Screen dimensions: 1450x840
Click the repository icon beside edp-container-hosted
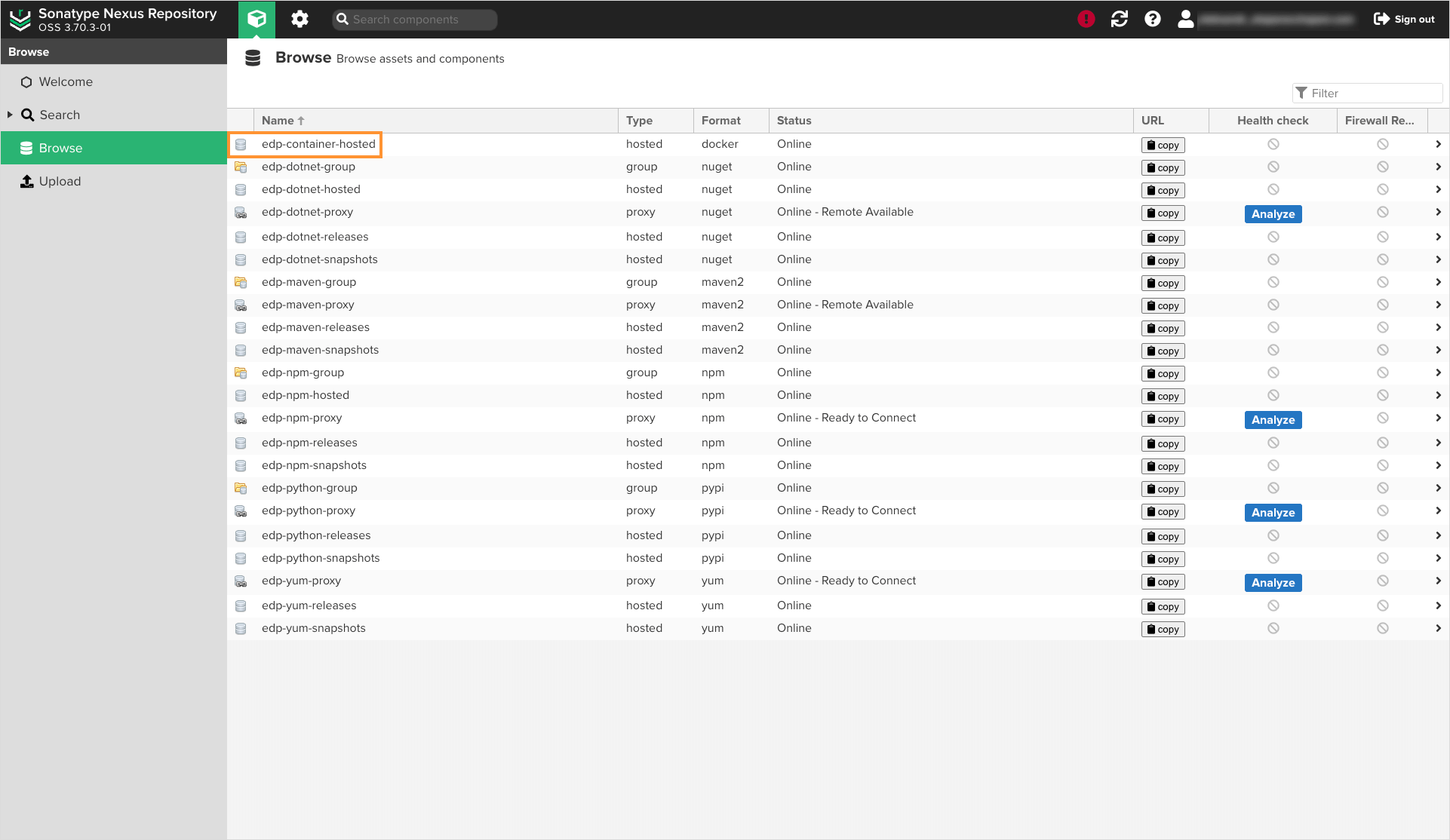tap(241, 144)
